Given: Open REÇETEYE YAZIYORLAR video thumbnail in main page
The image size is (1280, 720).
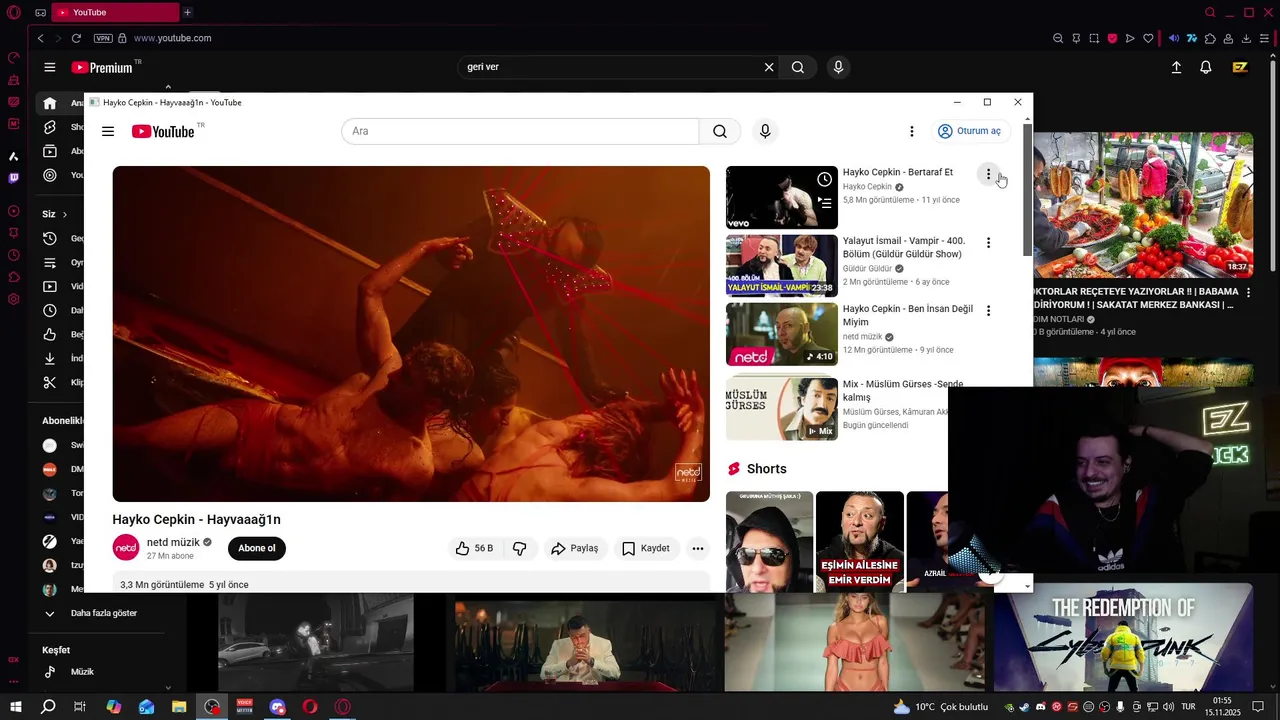Looking at the screenshot, I should (1142, 205).
